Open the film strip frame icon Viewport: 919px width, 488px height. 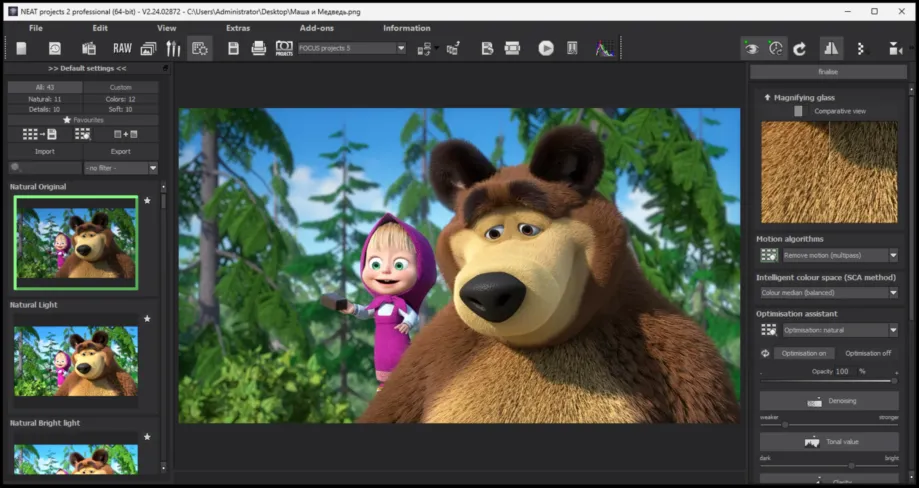(x=512, y=48)
